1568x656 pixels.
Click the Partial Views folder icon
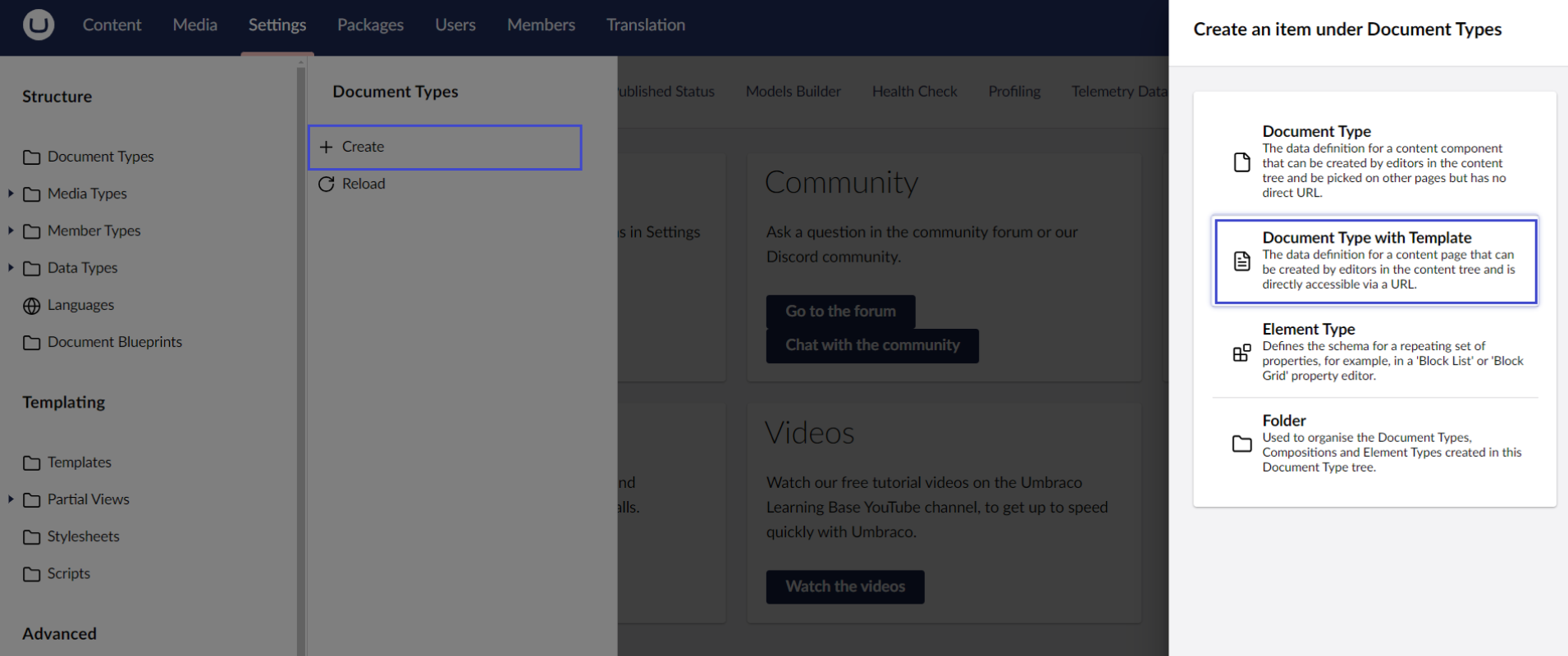(x=31, y=500)
